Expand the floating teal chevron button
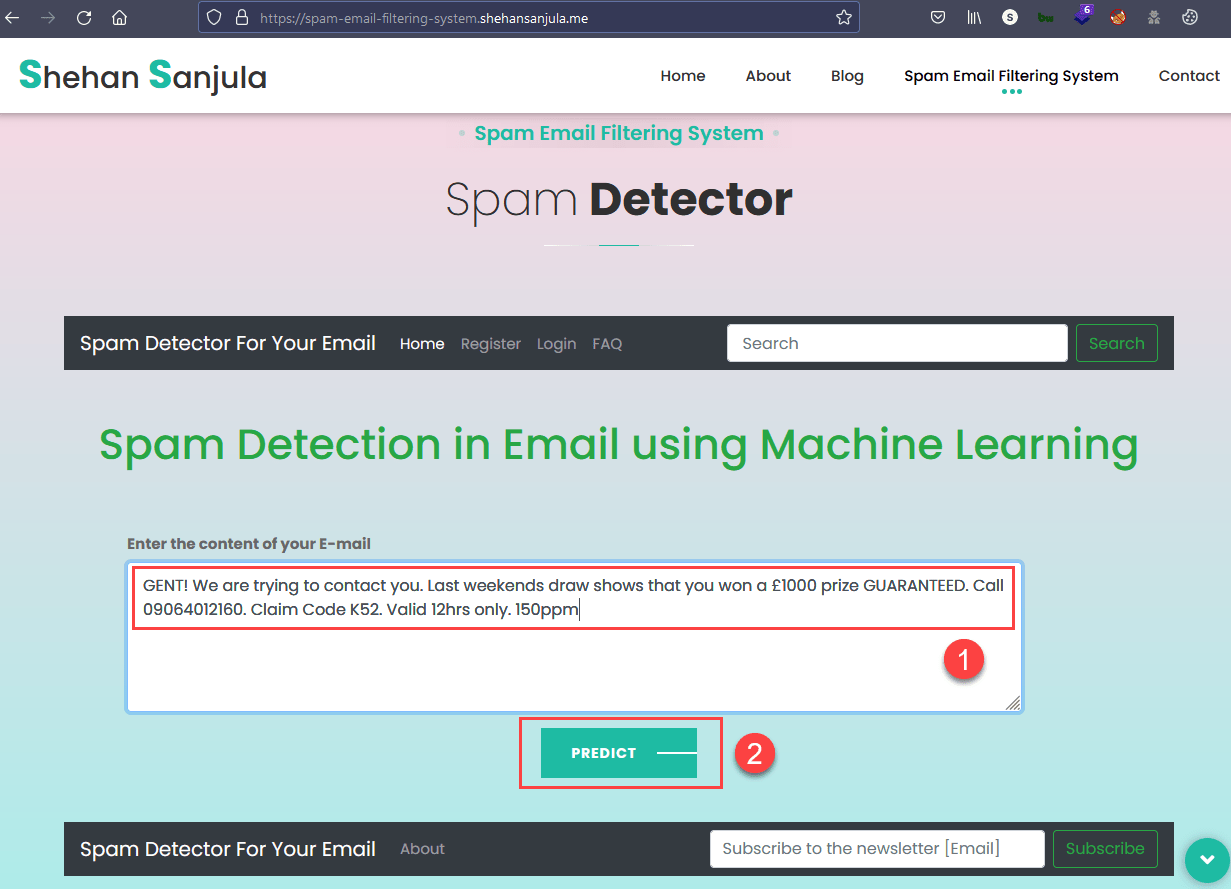Viewport: 1231px width, 889px height. point(1206,859)
